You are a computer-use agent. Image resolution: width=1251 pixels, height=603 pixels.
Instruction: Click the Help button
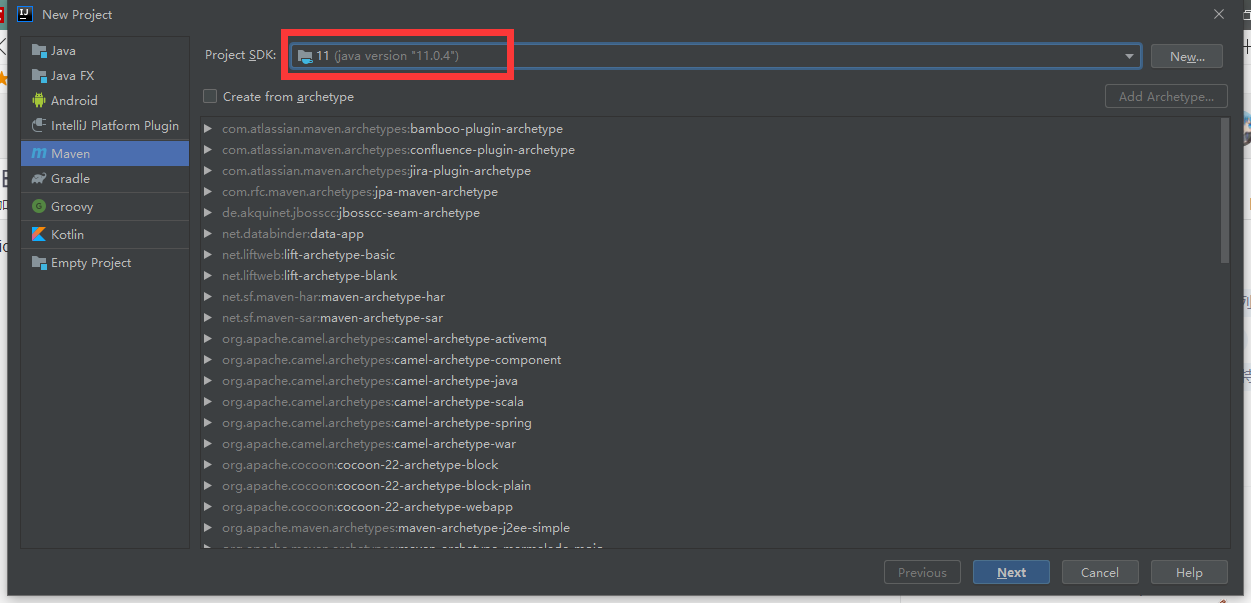[x=1188, y=571]
